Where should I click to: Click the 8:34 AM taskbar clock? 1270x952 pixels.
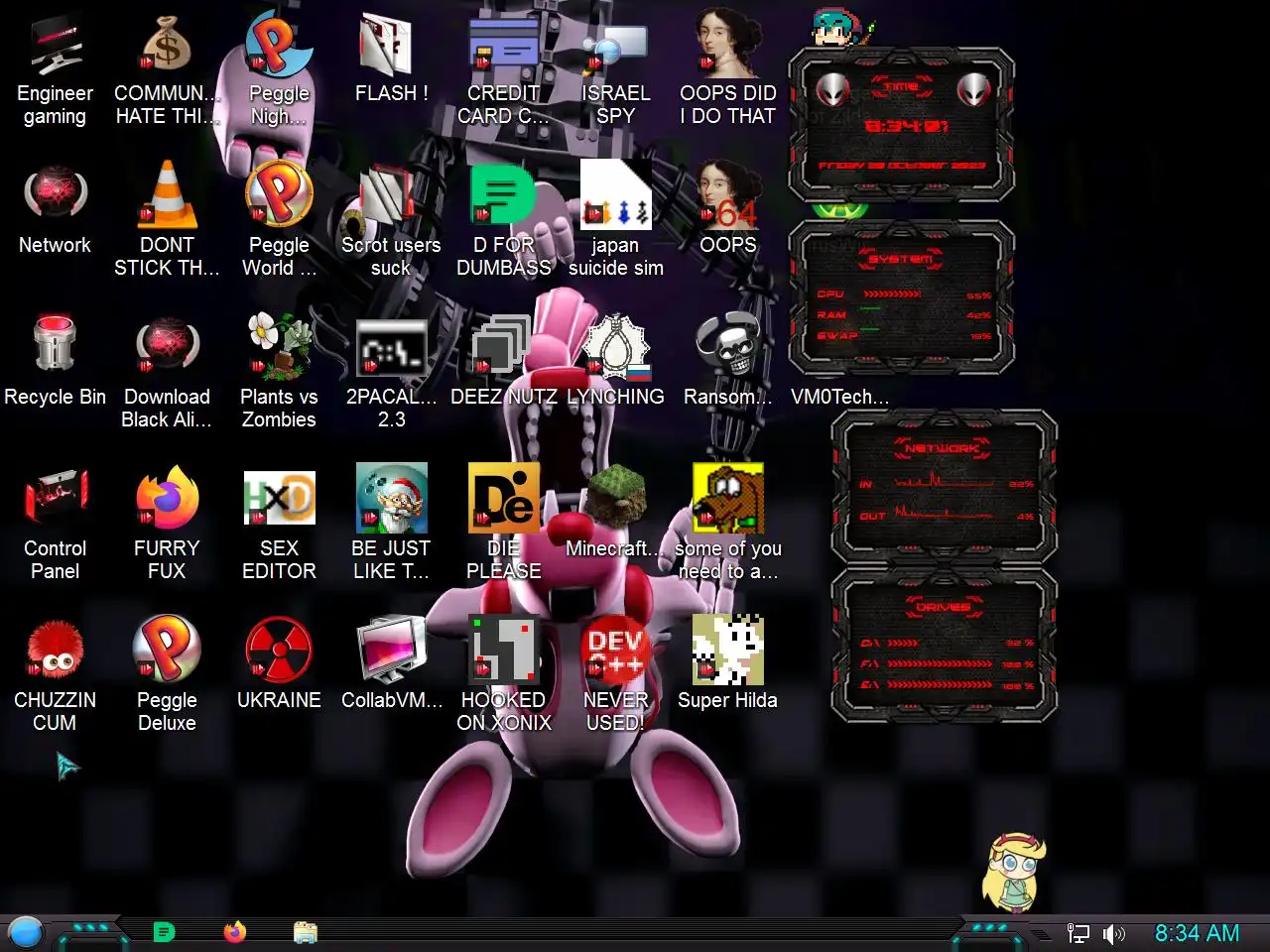(x=1197, y=933)
